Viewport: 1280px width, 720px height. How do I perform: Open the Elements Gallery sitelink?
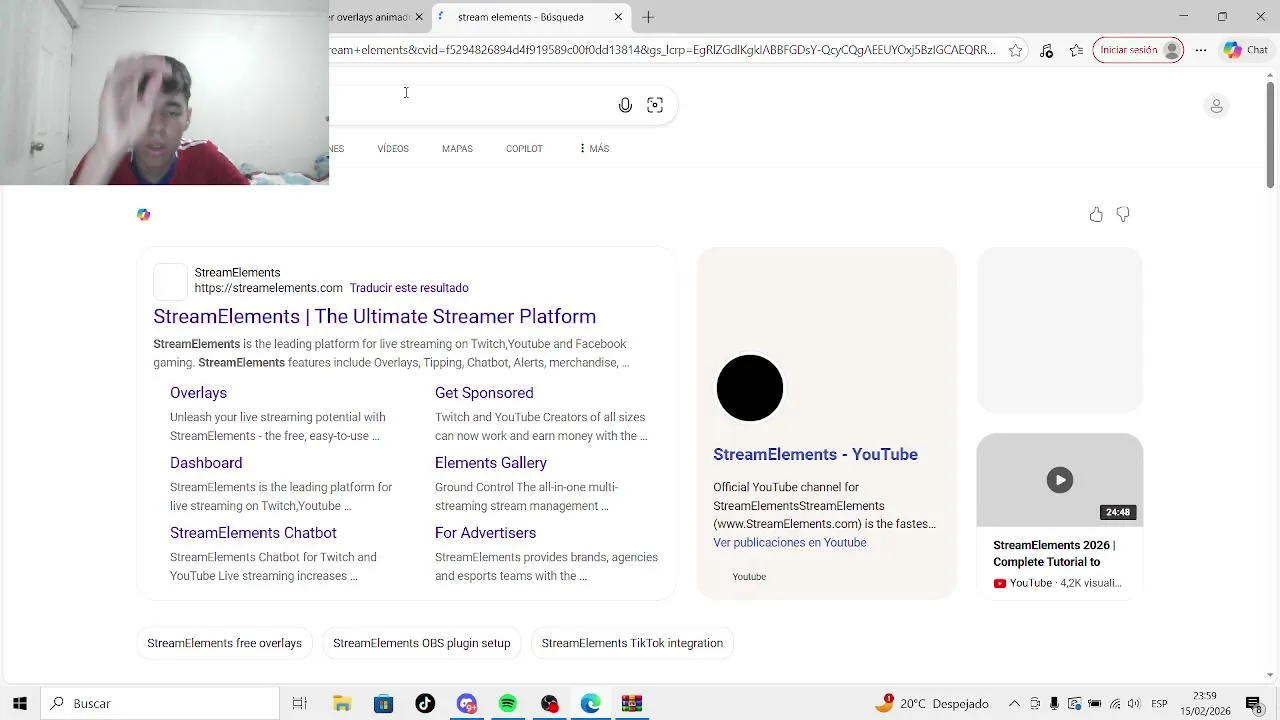(491, 463)
